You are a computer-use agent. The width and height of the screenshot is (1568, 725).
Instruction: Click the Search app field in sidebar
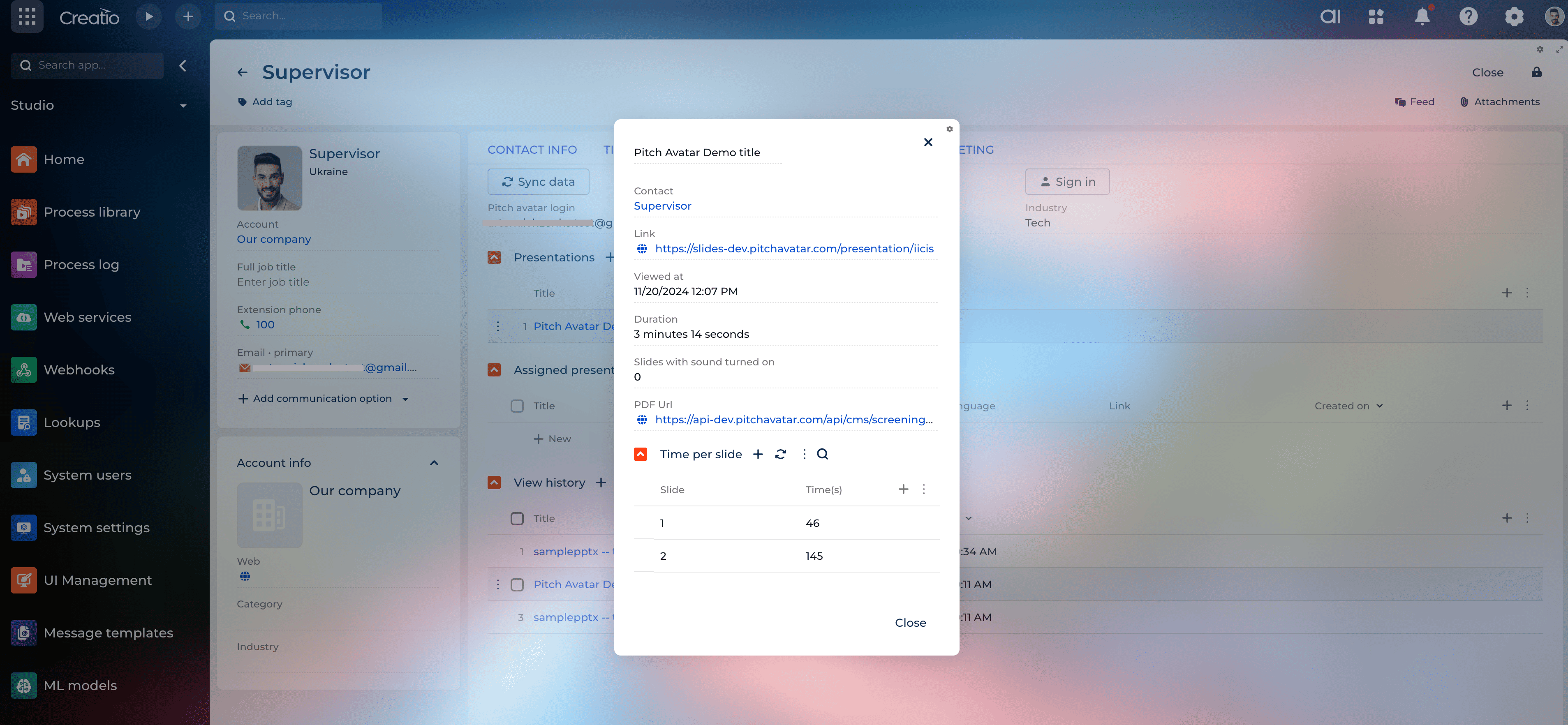87,65
